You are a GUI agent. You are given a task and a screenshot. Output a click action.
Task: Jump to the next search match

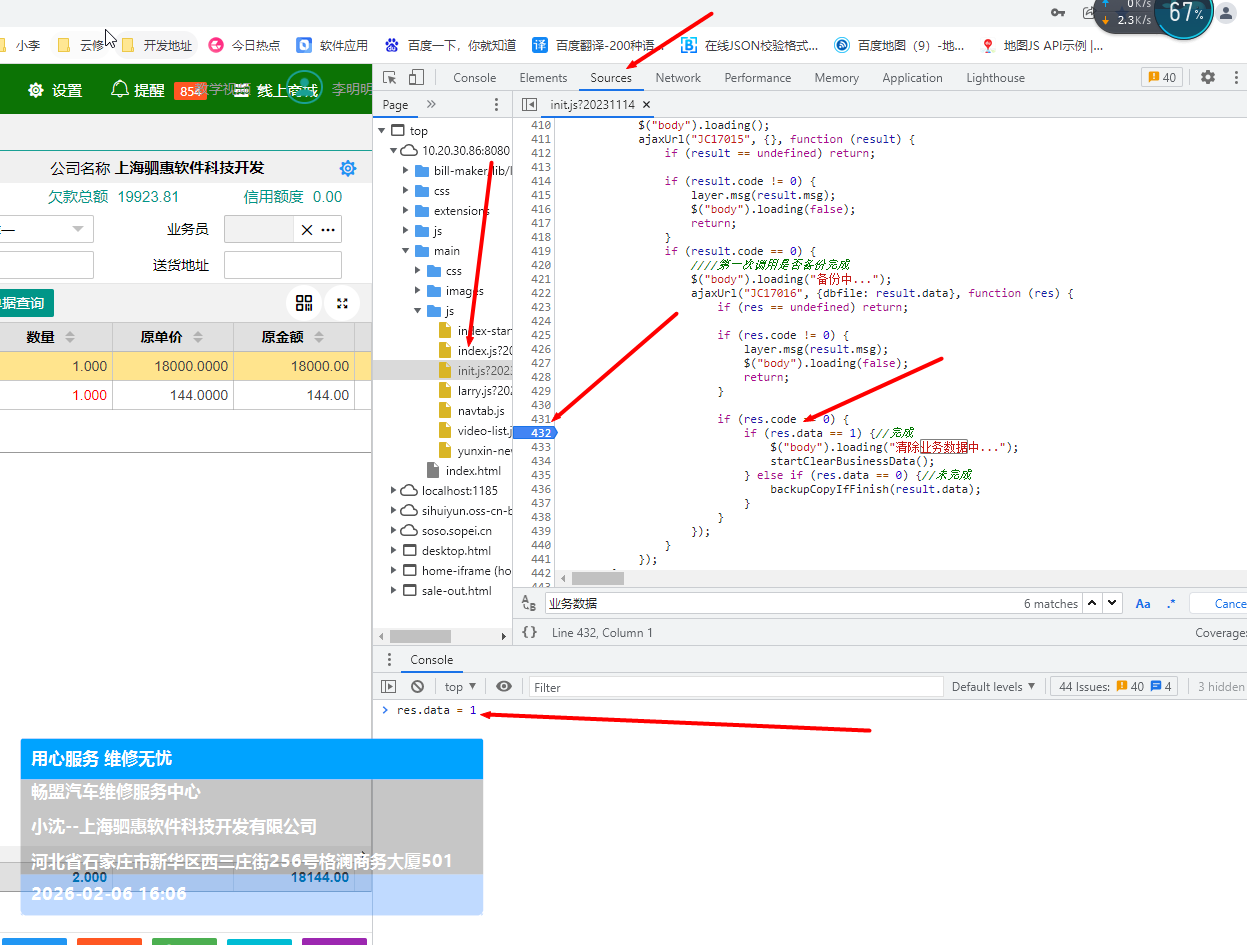tap(1113, 604)
